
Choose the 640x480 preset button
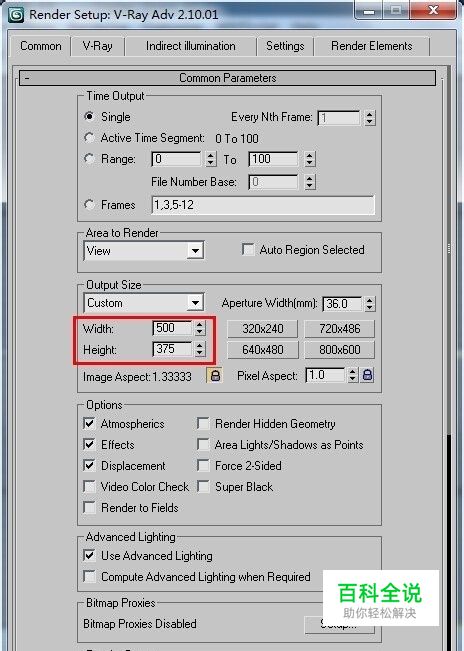point(263,350)
